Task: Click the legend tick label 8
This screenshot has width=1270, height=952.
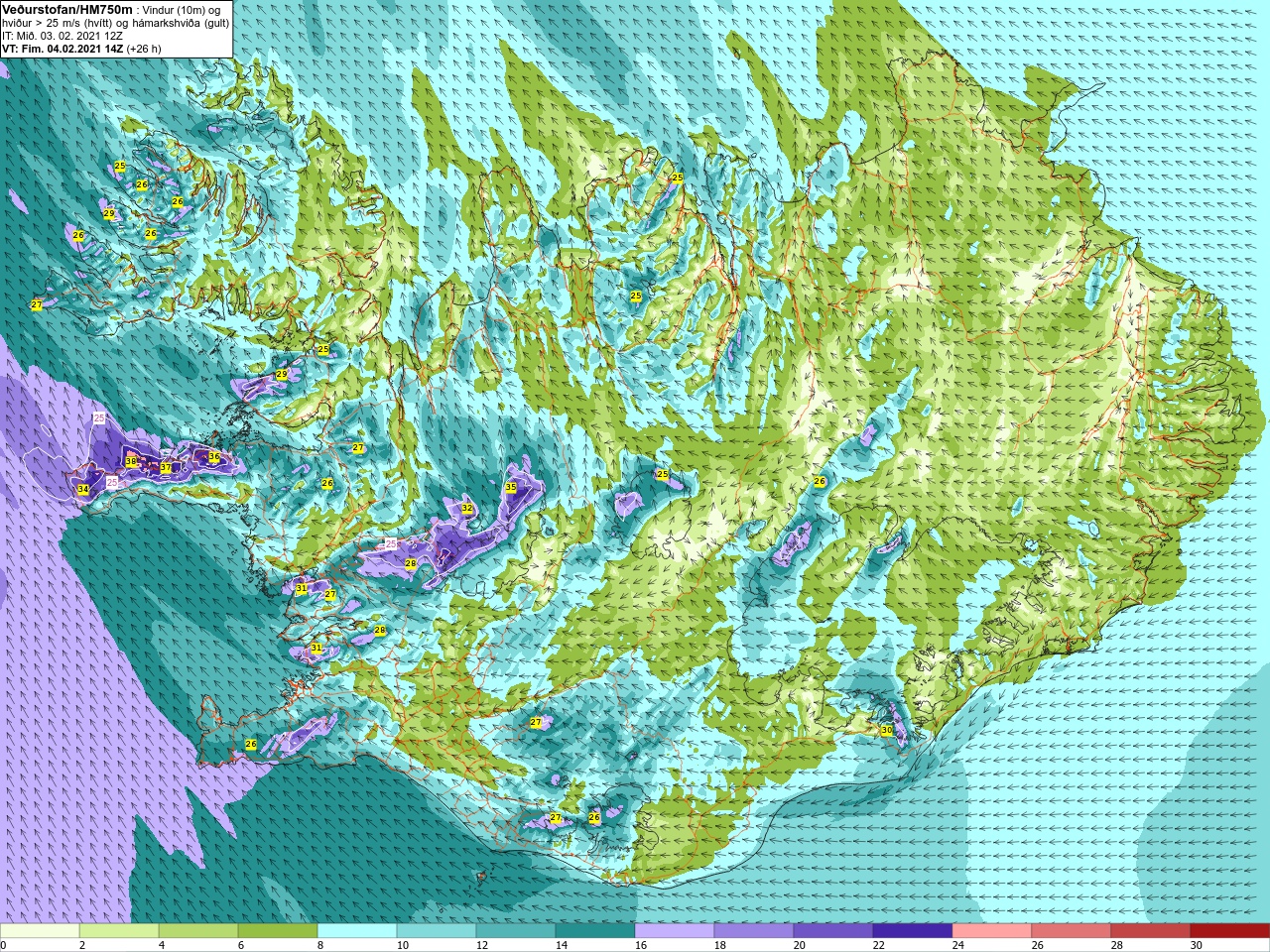Action: coord(320,945)
